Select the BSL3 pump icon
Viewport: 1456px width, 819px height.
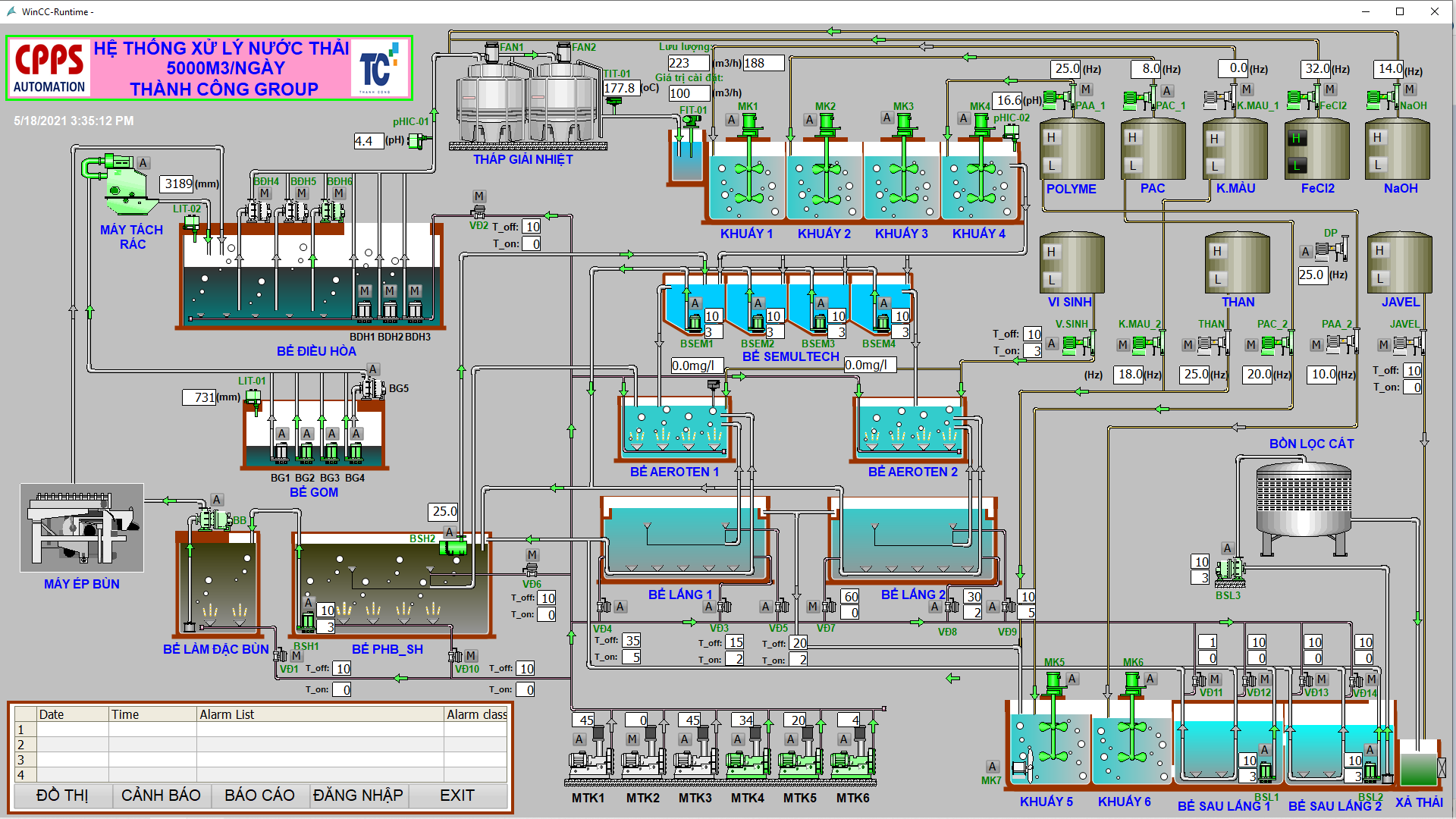point(1228,570)
